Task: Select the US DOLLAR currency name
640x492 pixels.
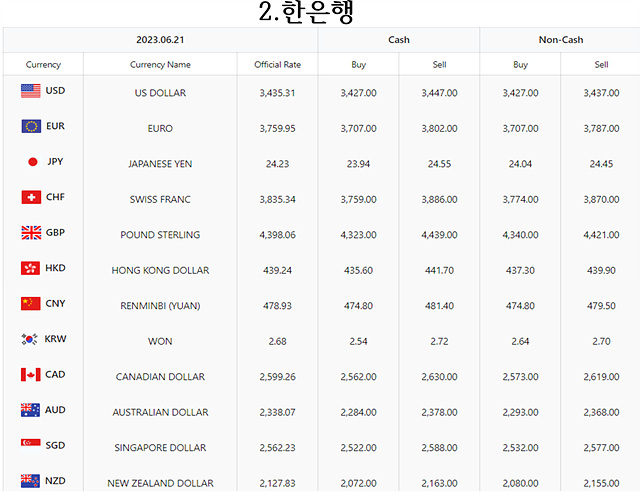Action: (160, 93)
